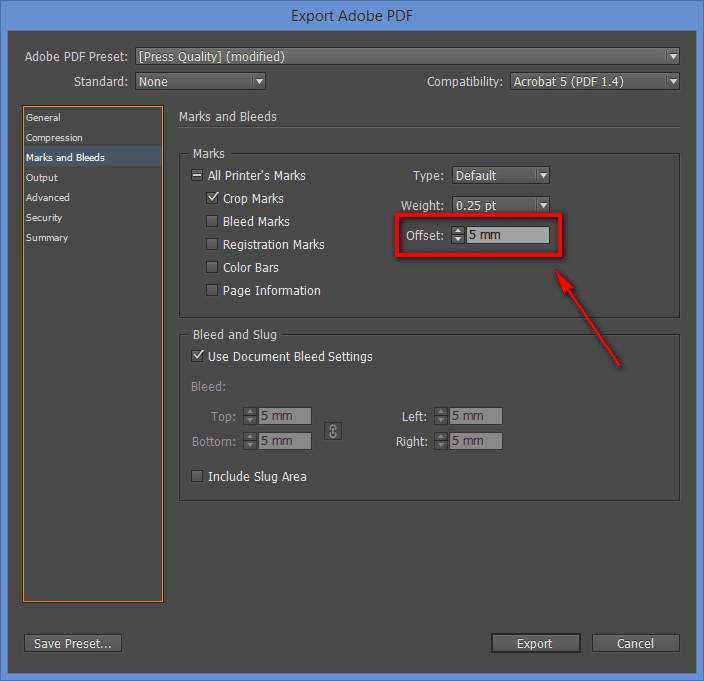The image size is (704, 681).
Task: Click the Right bleed value field
Action: point(476,441)
